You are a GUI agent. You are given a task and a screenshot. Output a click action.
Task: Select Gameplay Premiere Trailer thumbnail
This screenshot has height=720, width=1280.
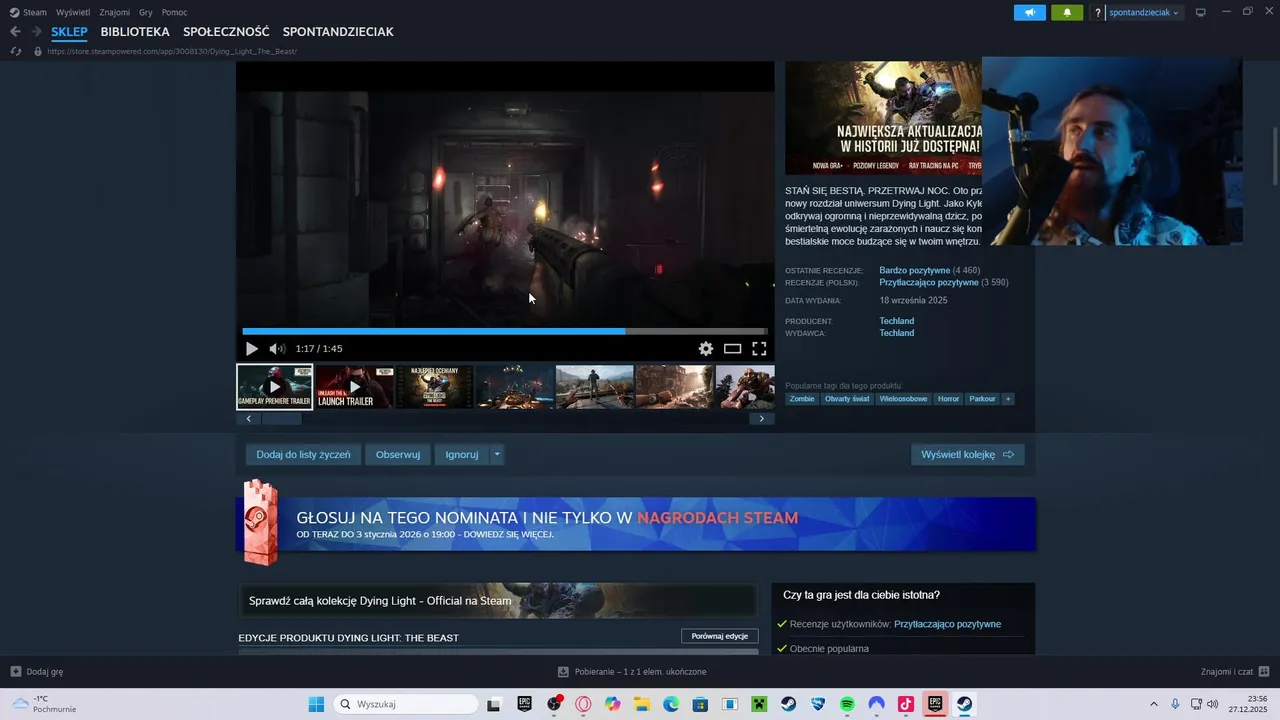point(275,387)
